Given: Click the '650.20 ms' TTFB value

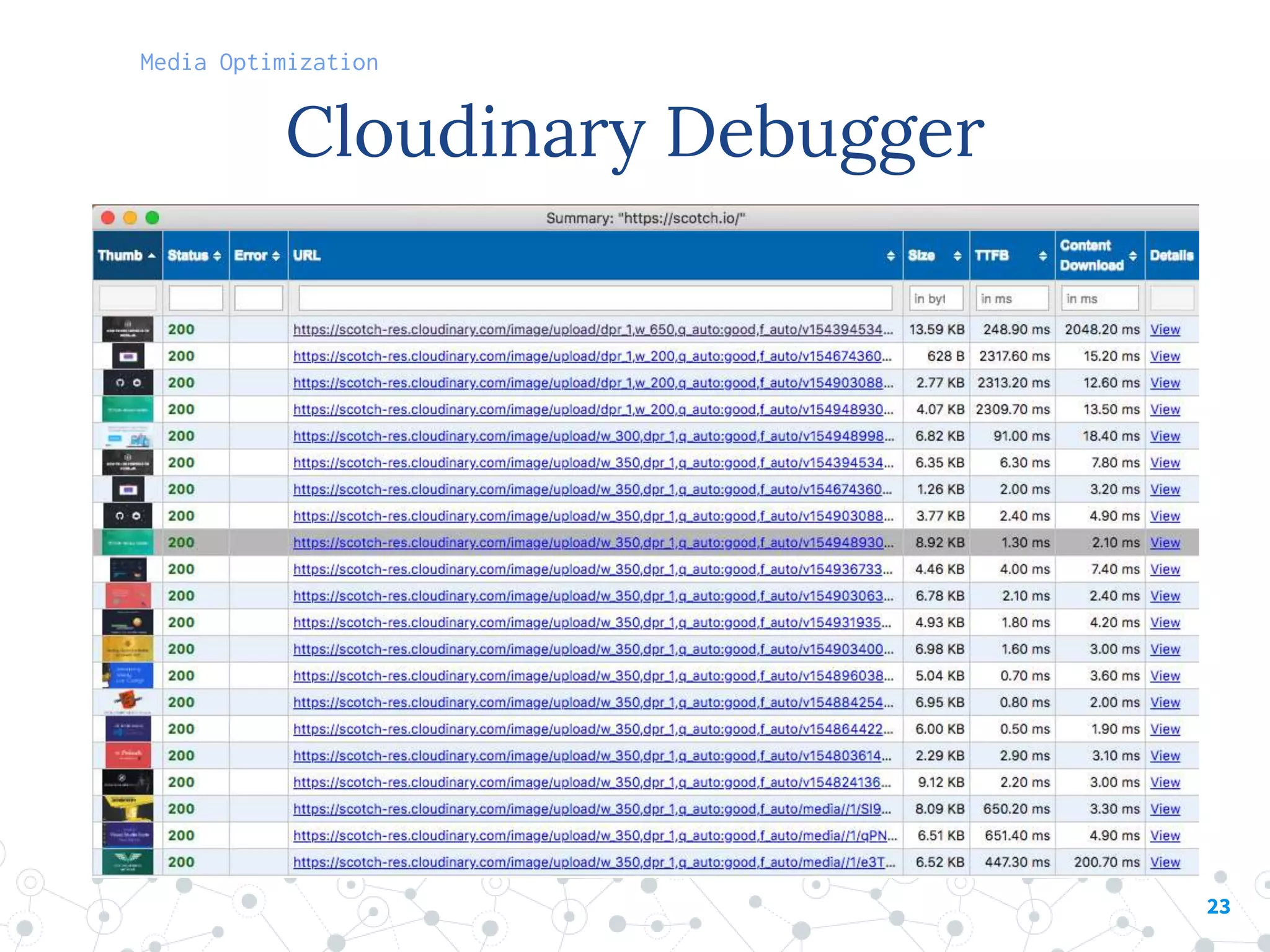Looking at the screenshot, I should (1016, 809).
